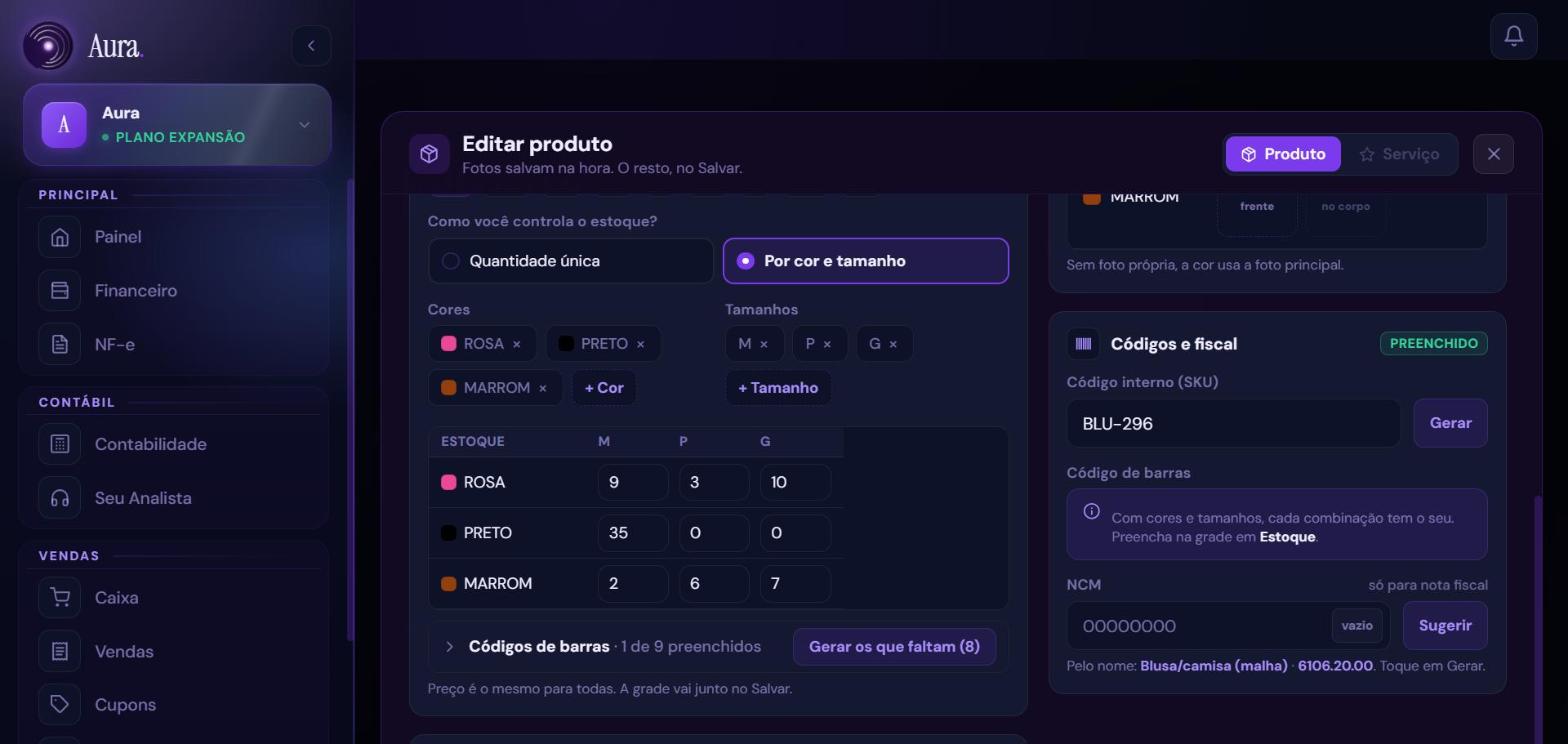The width and height of the screenshot is (1568, 744).
Task: Click the Blusa/camisa (malha) suggestion text
Action: point(1213,666)
